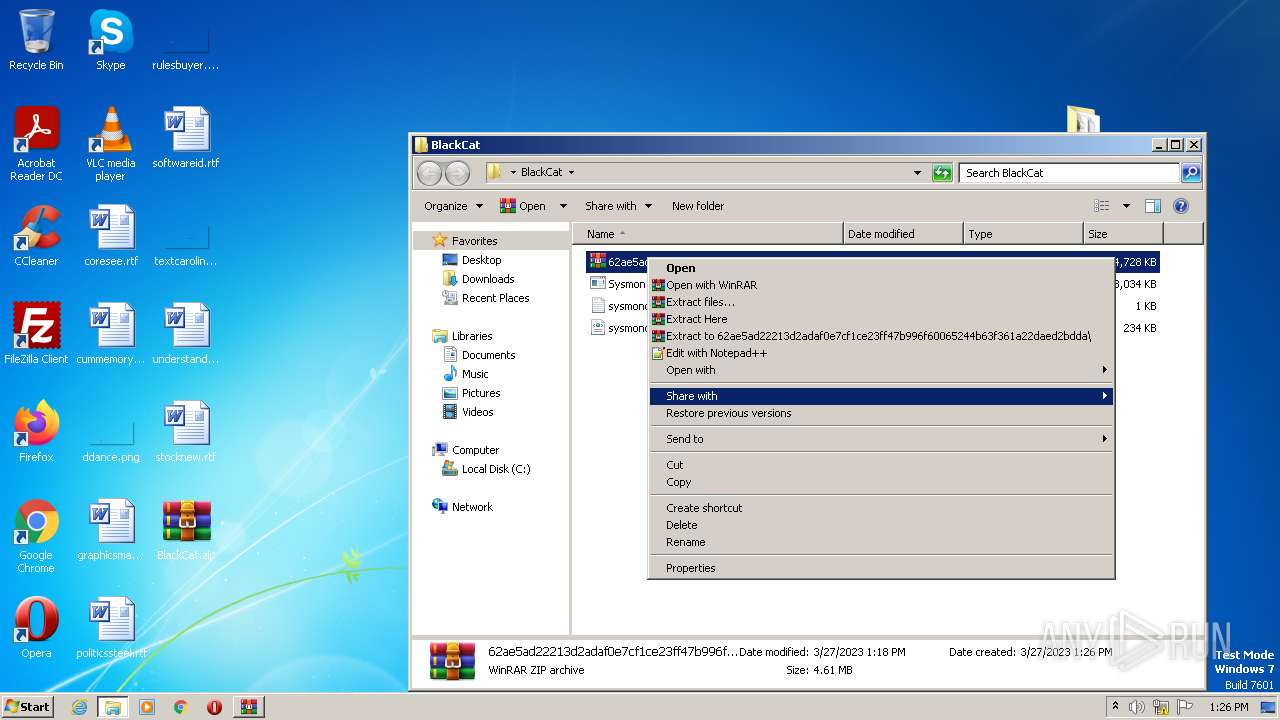Open Firefox desktop shortcut
The image size is (1280, 720).
click(36, 432)
